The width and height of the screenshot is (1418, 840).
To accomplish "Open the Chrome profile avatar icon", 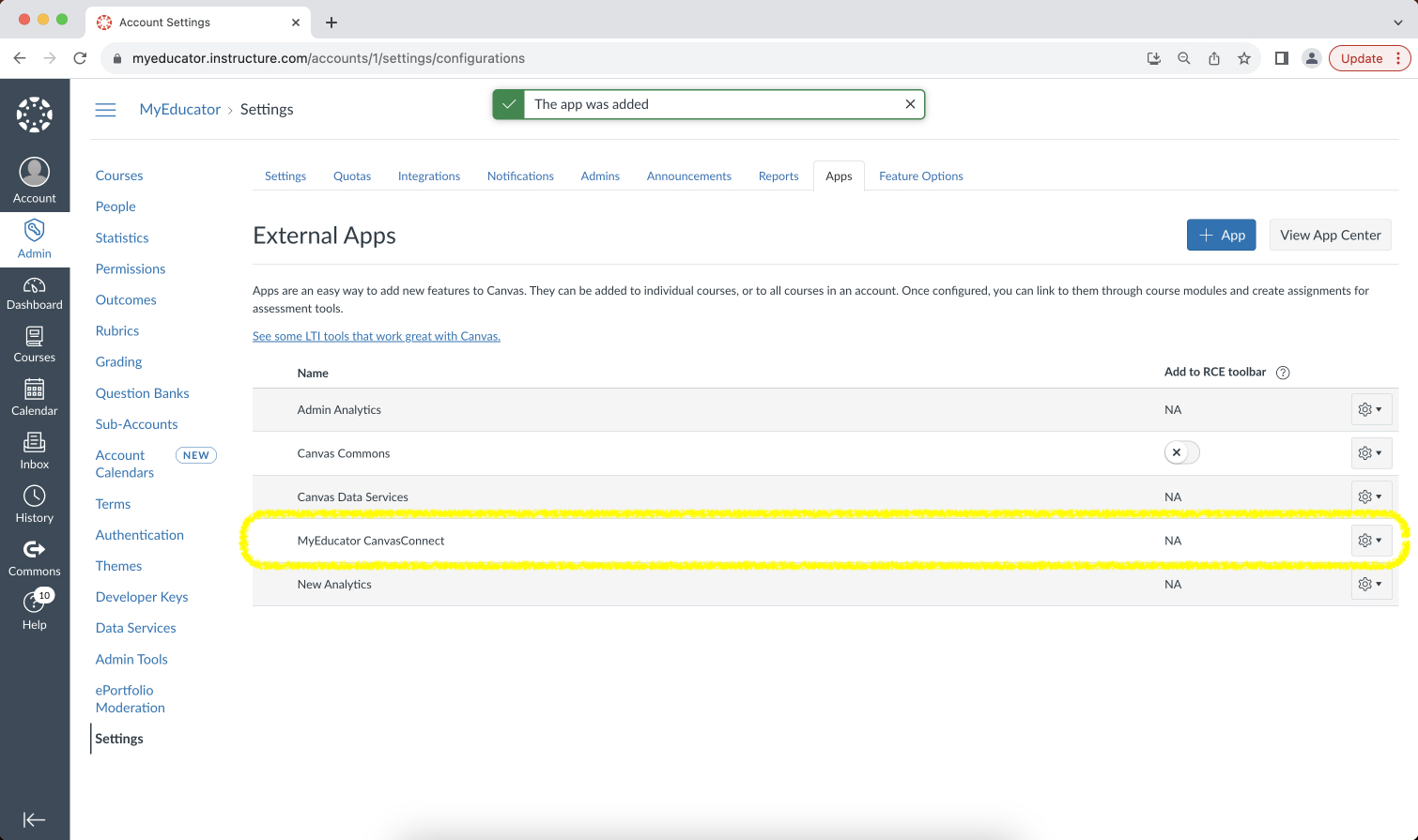I will tap(1312, 58).
